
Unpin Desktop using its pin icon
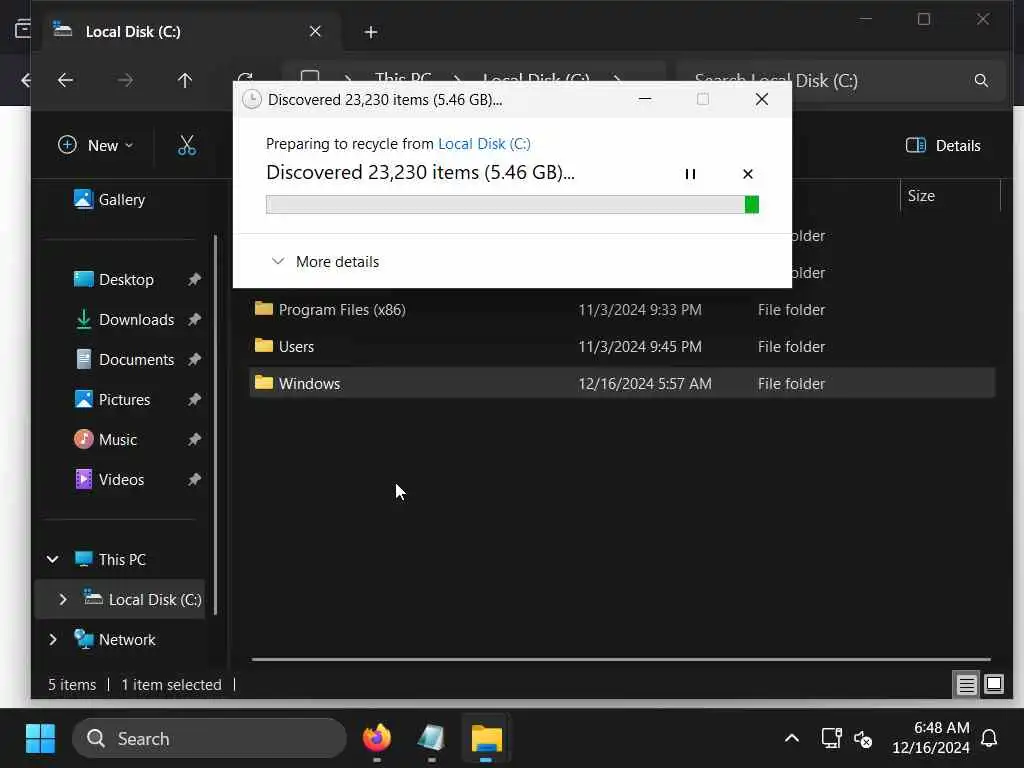click(194, 280)
